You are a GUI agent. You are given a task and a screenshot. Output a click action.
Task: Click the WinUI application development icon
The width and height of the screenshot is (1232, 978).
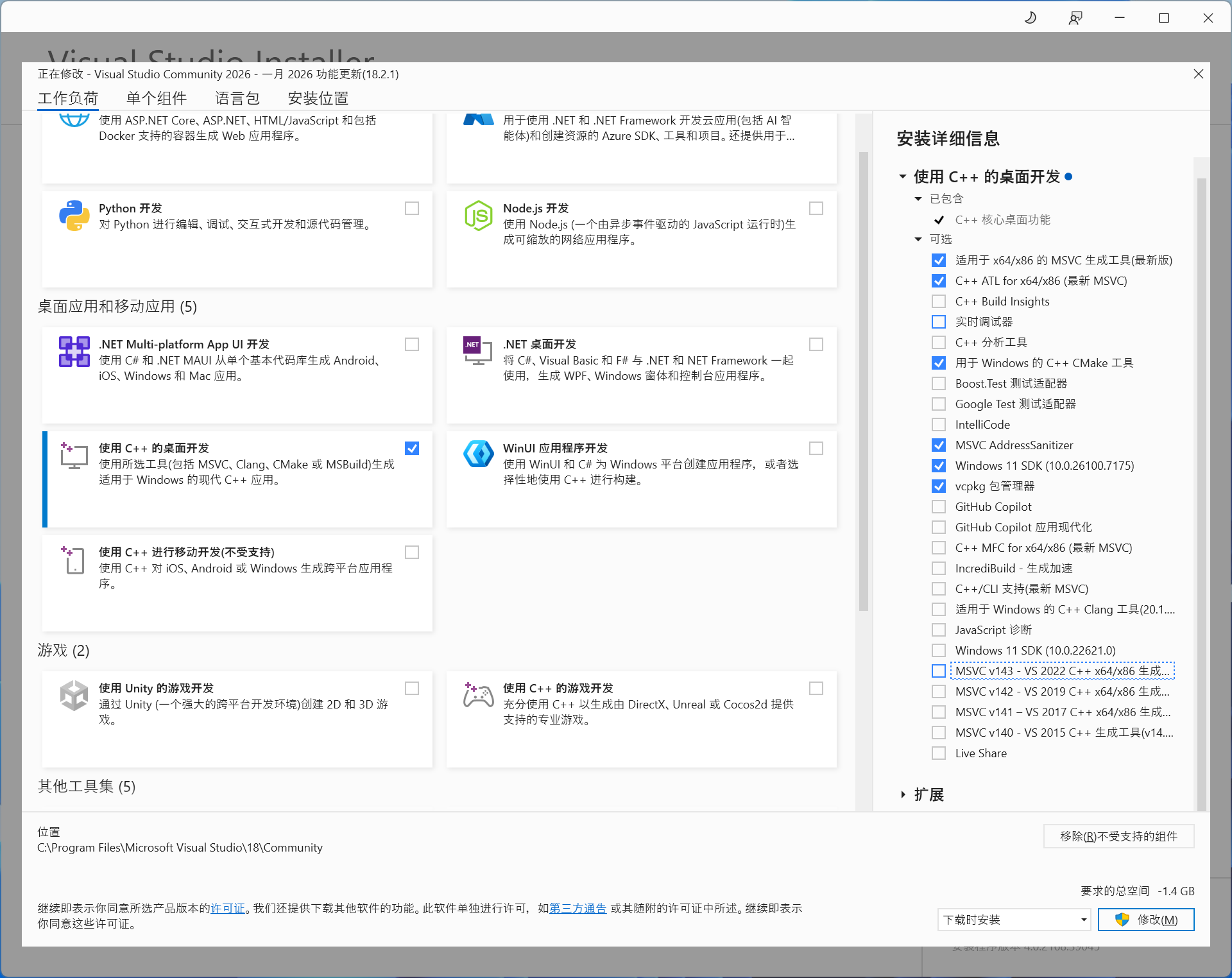pyautogui.click(x=478, y=454)
